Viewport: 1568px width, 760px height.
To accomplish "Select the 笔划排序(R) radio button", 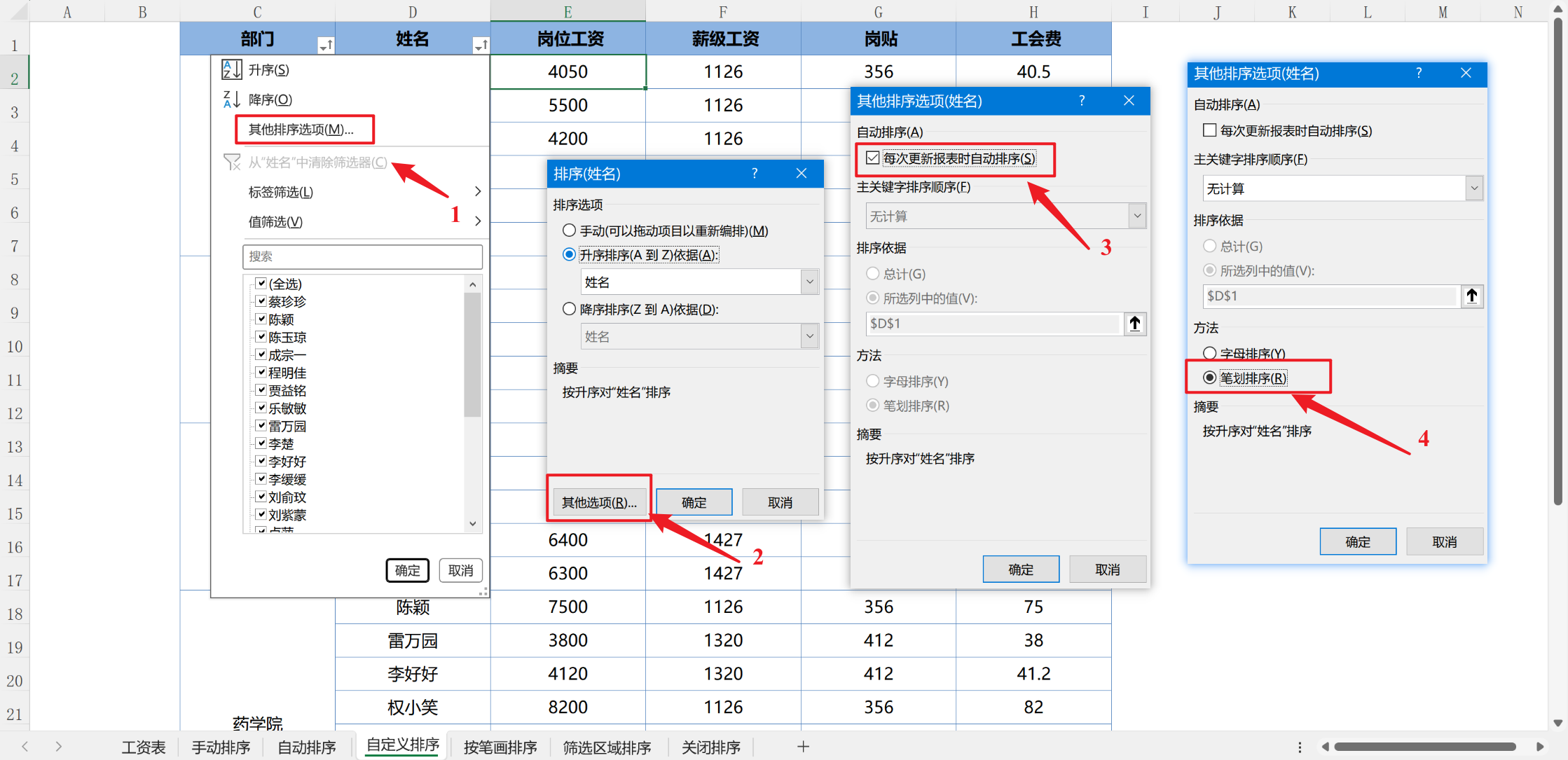I will pyautogui.click(x=1210, y=378).
